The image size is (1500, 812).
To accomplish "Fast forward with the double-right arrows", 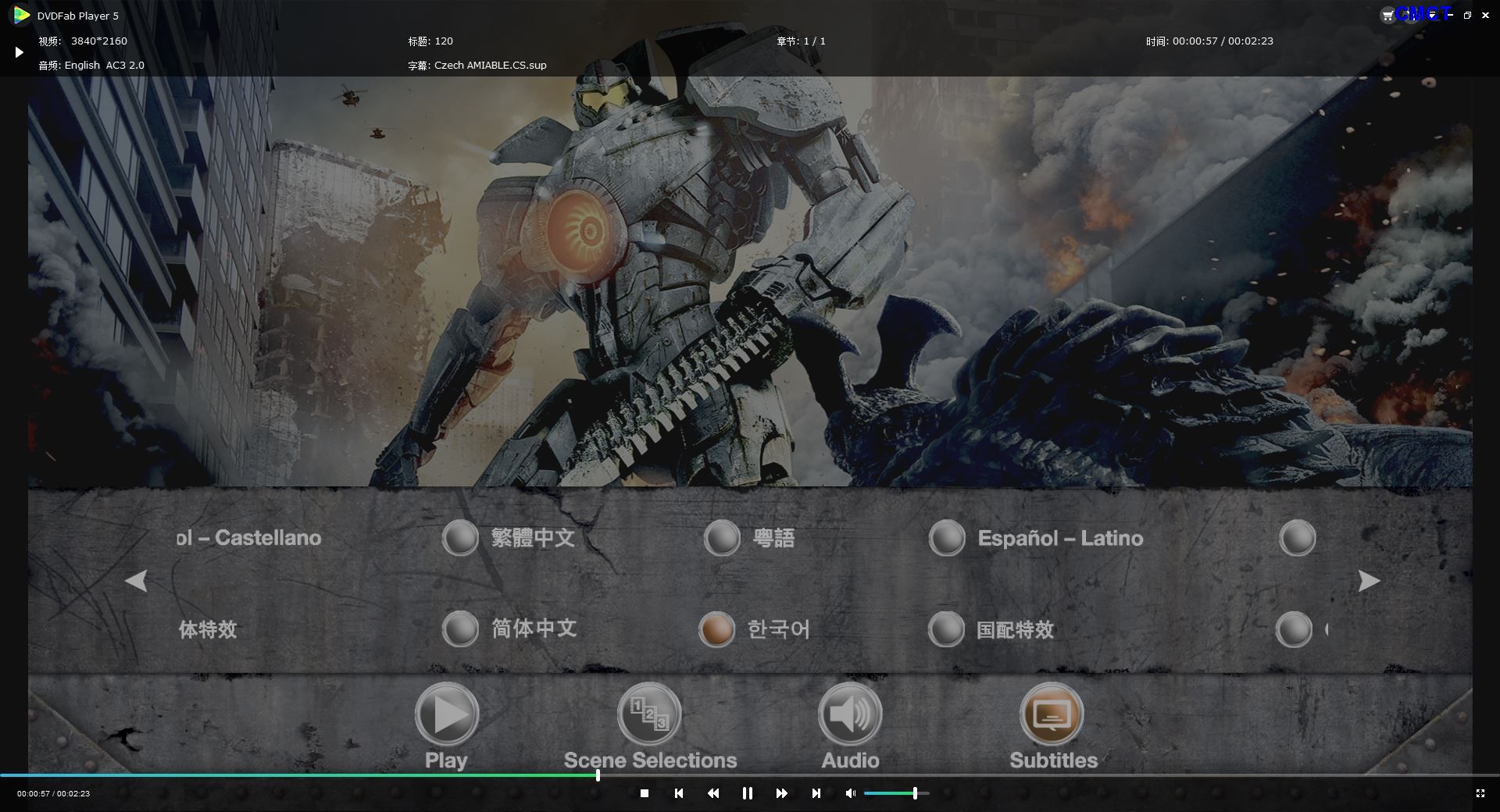I will click(781, 793).
